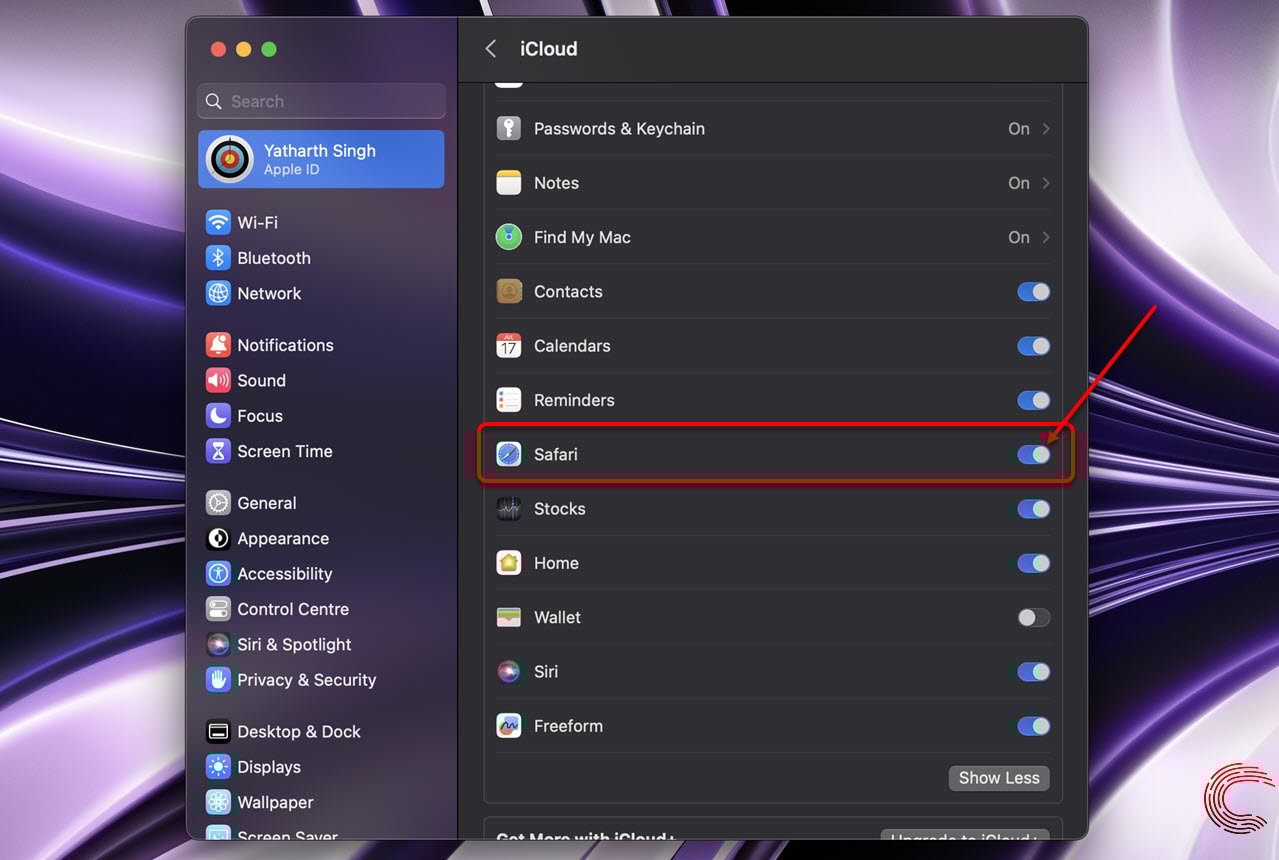Image resolution: width=1279 pixels, height=860 pixels.
Task: Click the Notes app icon
Action: pyautogui.click(x=509, y=182)
